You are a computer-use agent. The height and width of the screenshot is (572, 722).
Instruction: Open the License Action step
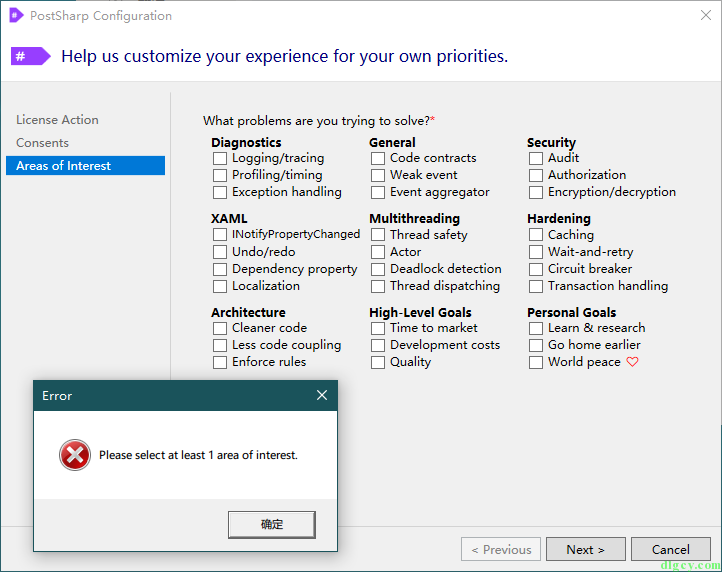(57, 120)
